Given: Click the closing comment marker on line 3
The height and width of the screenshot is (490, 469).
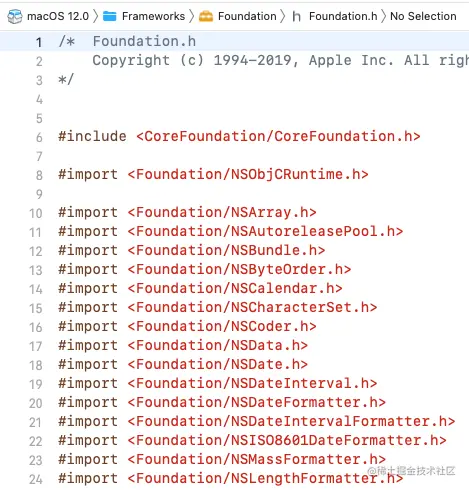Looking at the screenshot, I should tap(66, 80).
